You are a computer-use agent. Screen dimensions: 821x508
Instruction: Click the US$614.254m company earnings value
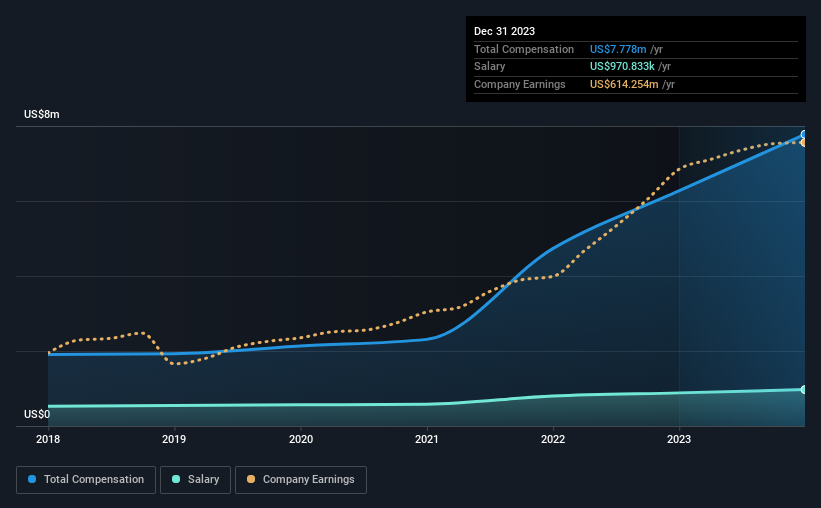pyautogui.click(x=624, y=84)
